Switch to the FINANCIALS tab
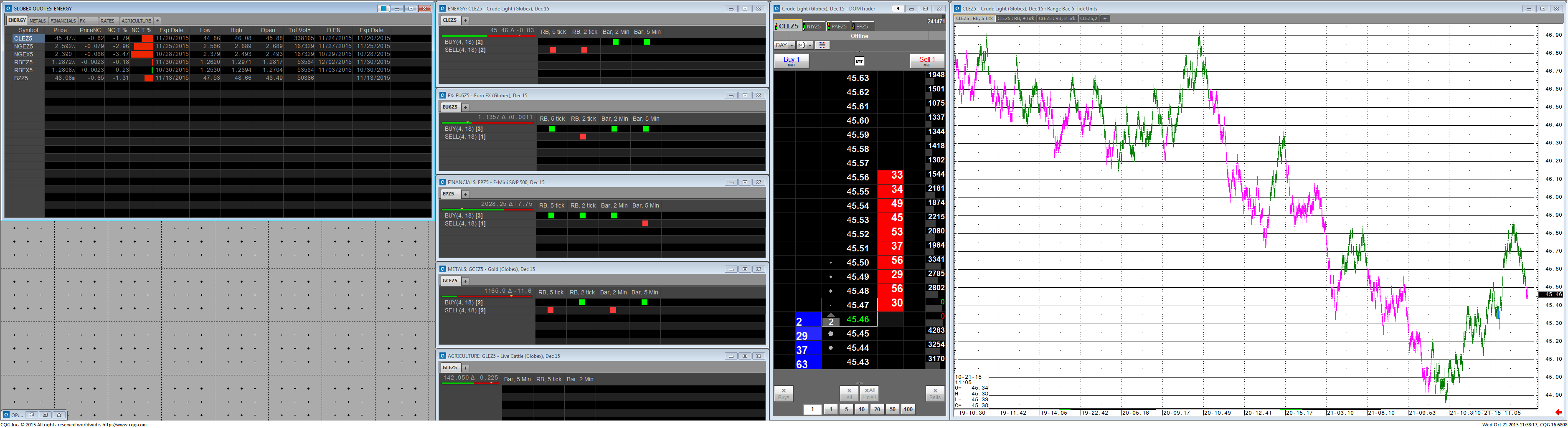 pos(63,21)
